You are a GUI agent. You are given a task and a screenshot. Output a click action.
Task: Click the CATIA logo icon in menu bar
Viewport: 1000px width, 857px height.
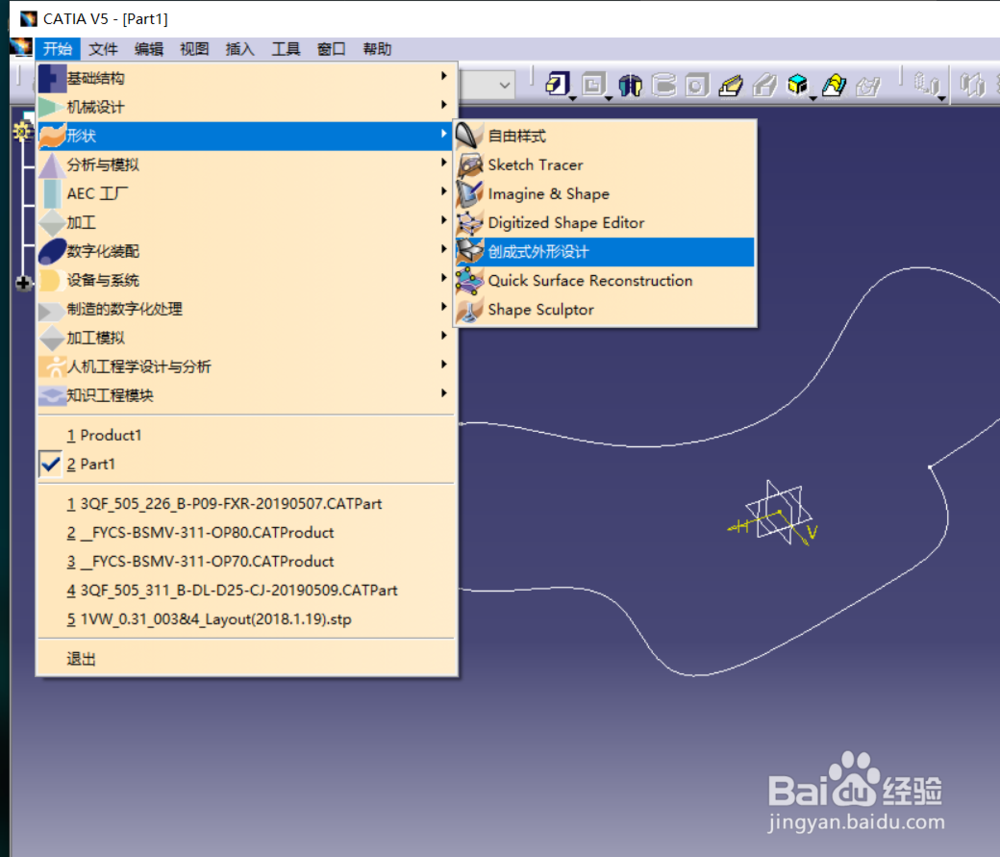21,47
